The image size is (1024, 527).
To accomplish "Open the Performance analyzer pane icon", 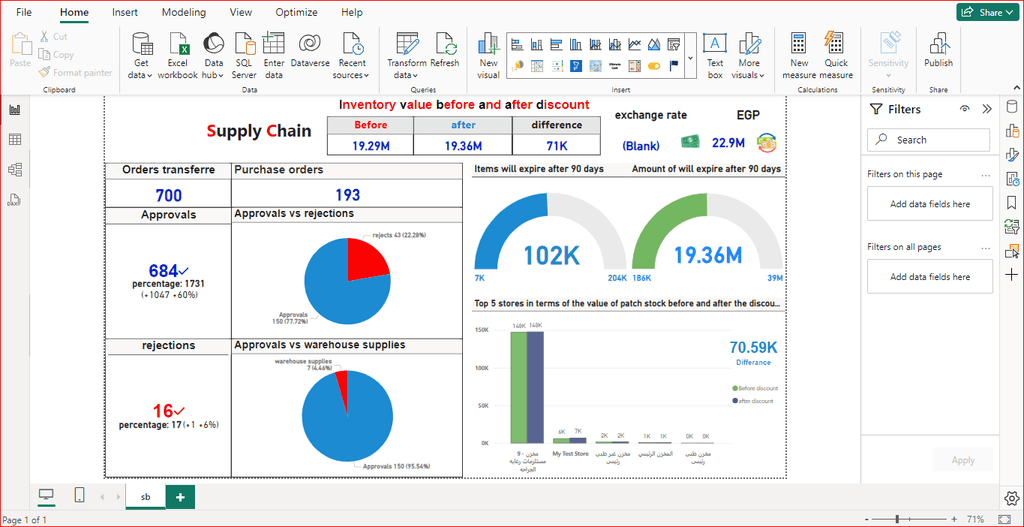I will [x=1012, y=178].
